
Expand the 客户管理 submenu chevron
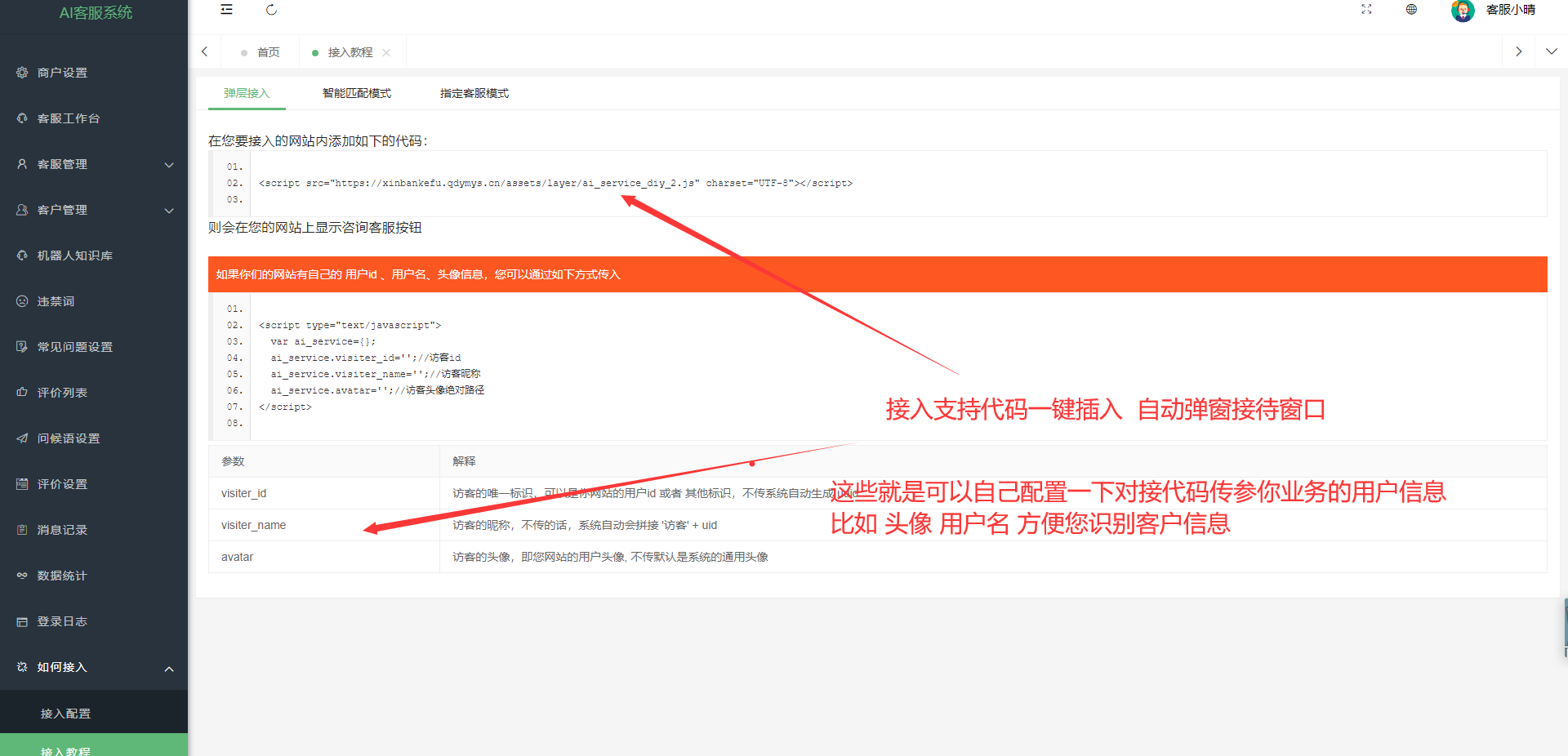[x=169, y=211]
